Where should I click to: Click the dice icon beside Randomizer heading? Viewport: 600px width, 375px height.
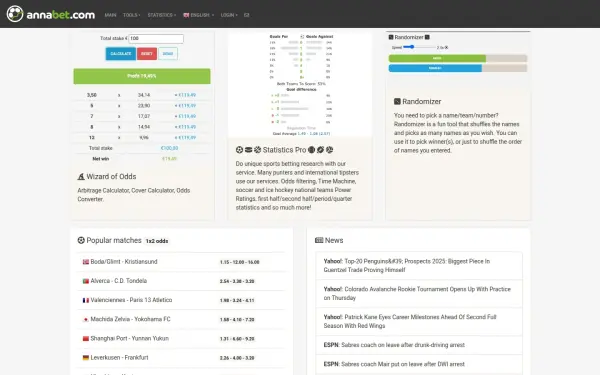coord(397,101)
